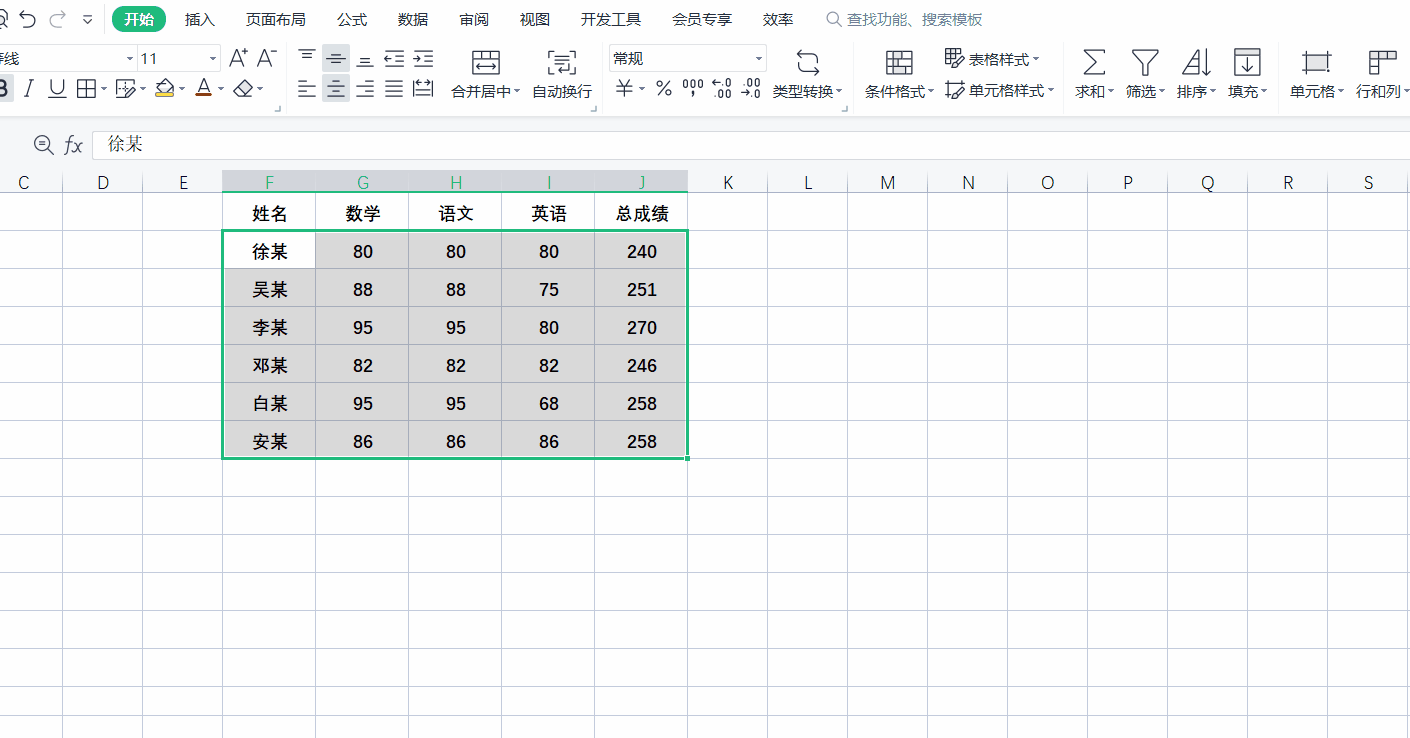The height and width of the screenshot is (738, 1410).
Task: Select the 总成绩 header cell
Action: [x=641, y=213]
